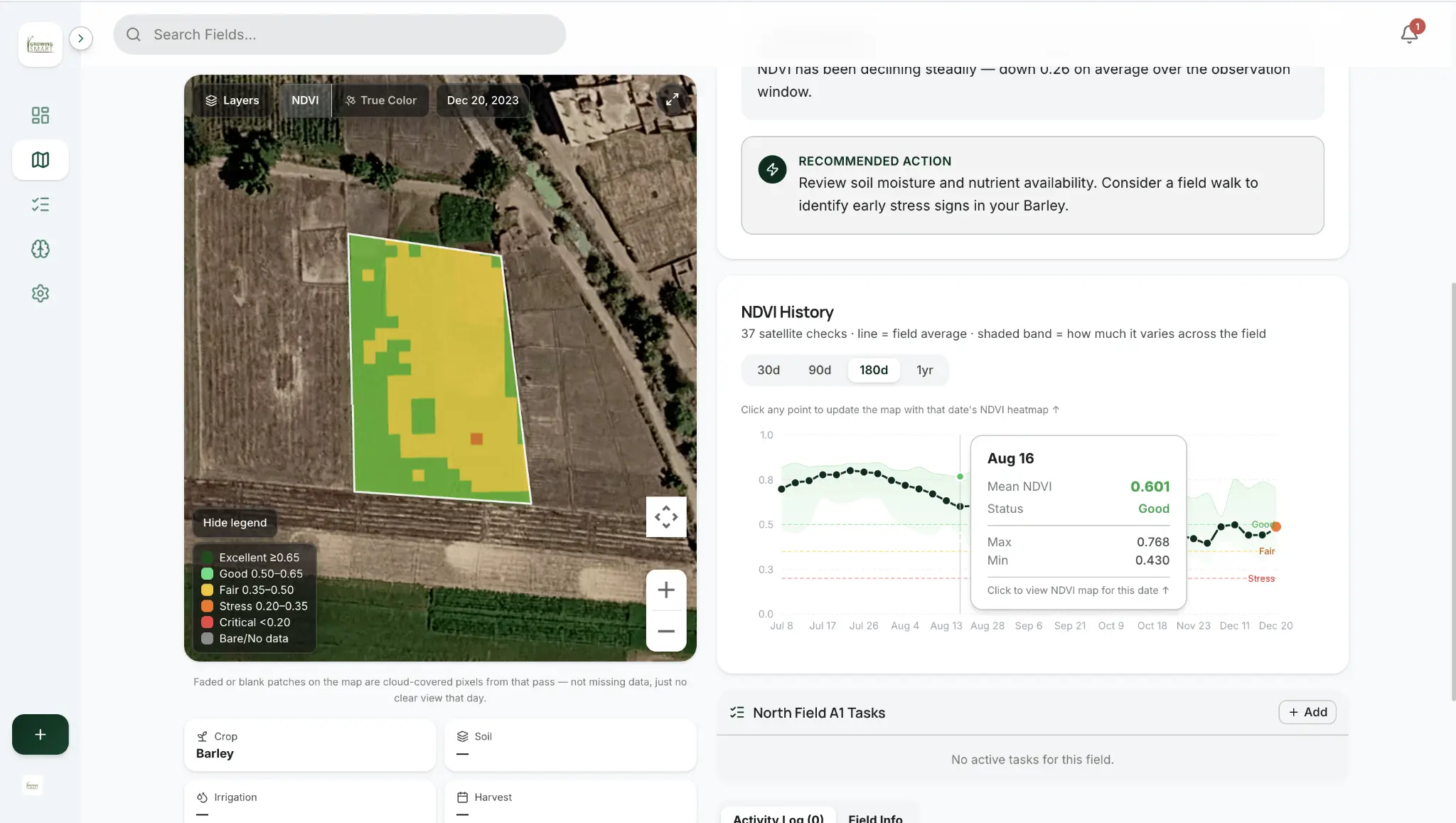1456x823 pixels.
Task: Click the Harvest calendar icon
Action: coord(463,797)
